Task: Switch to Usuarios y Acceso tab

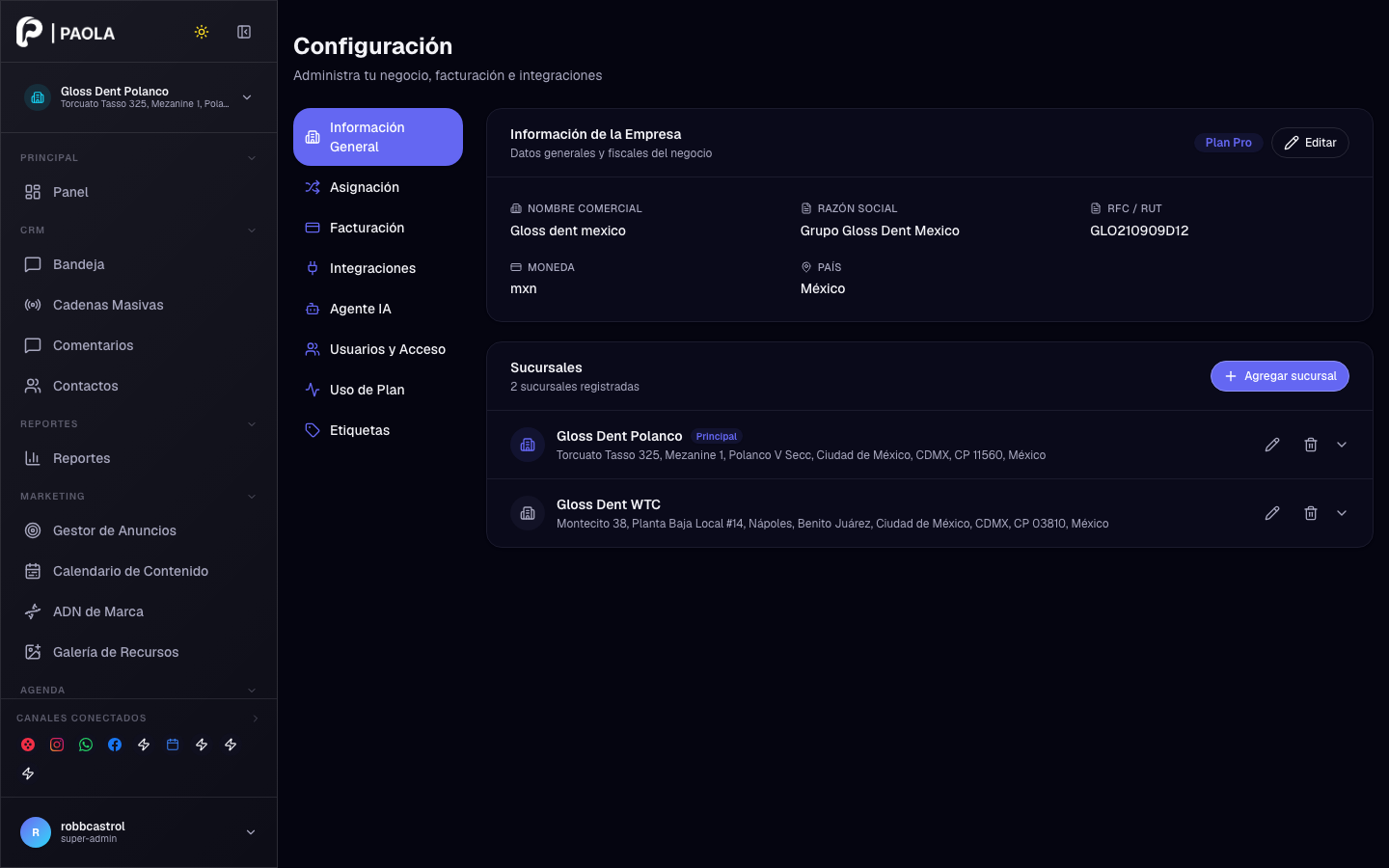Action: pyautogui.click(x=378, y=349)
